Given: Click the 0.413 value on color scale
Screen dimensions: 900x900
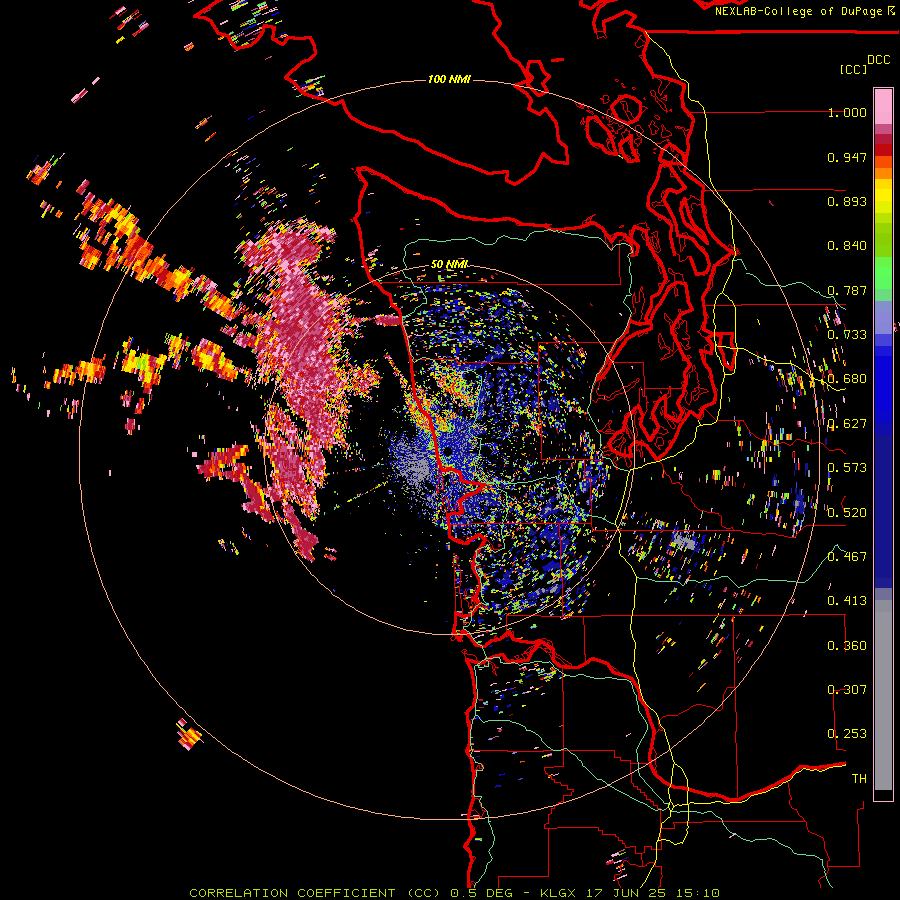Looking at the screenshot, I should pyautogui.click(x=847, y=601).
